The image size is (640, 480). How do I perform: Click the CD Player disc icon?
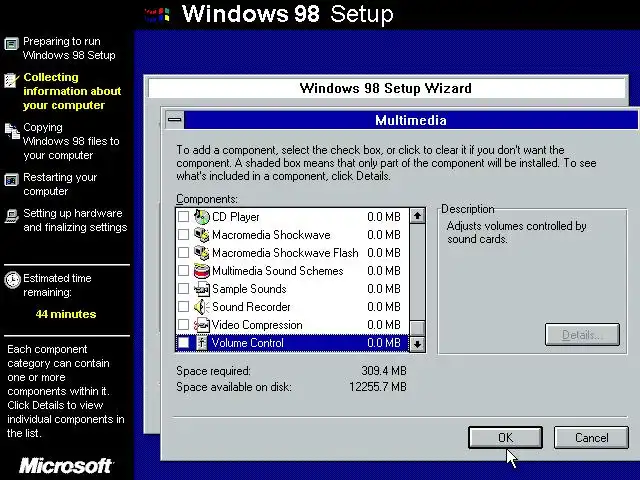click(201, 217)
